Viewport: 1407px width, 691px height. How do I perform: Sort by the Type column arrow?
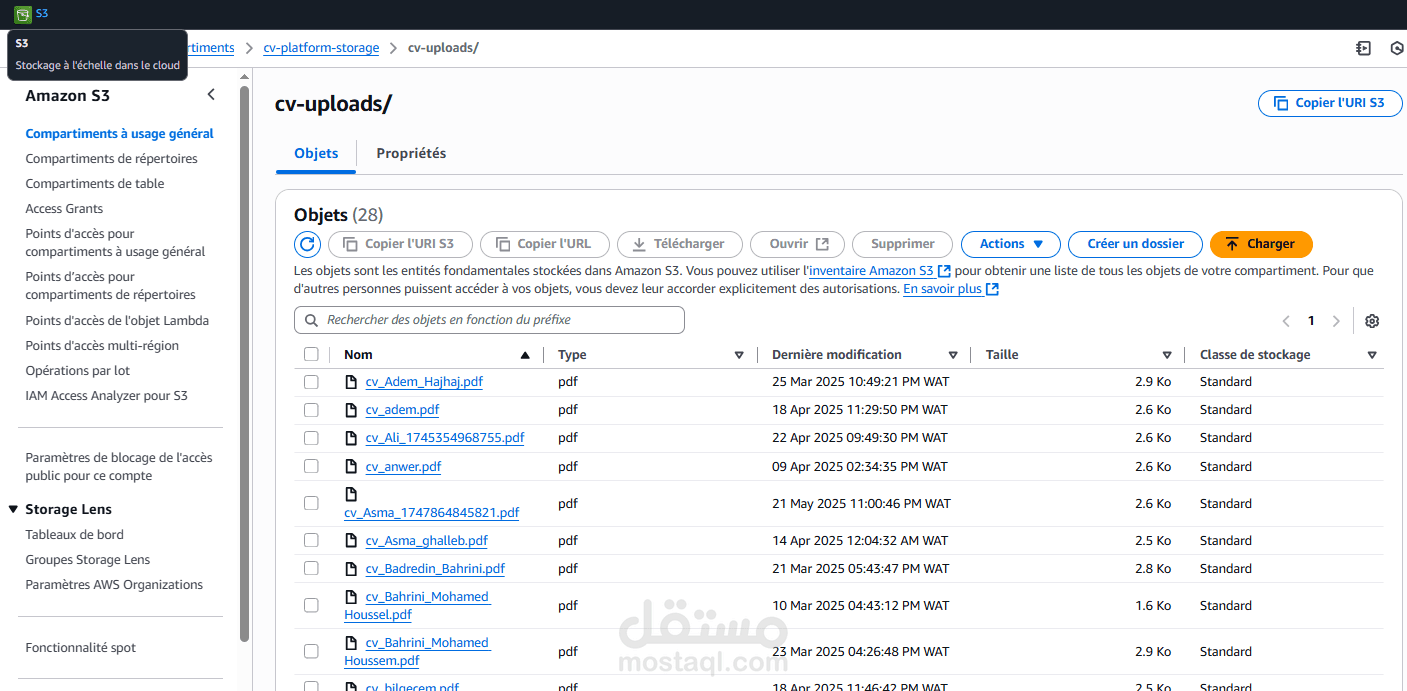coord(739,355)
